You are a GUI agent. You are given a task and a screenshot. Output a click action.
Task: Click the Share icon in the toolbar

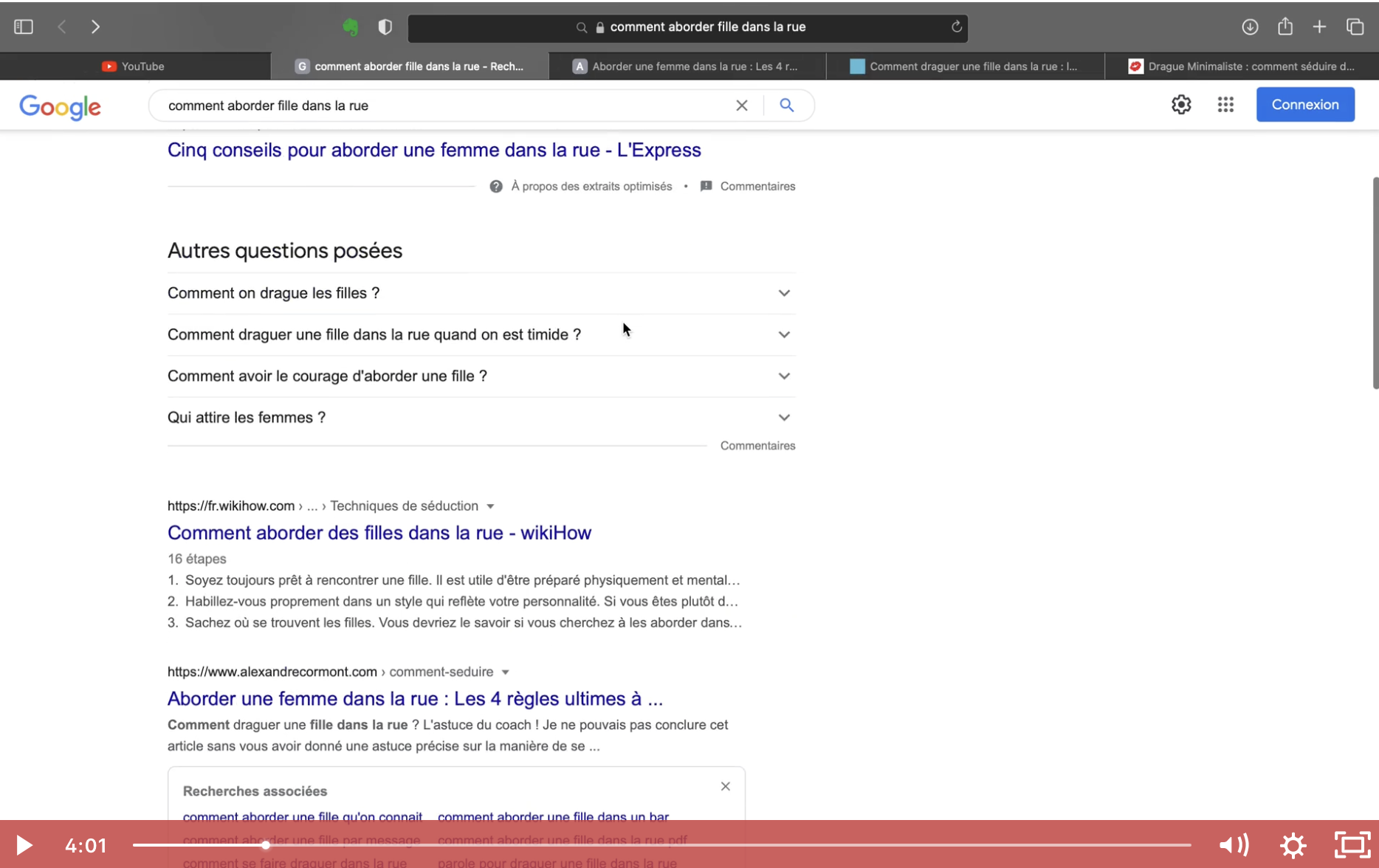click(x=1285, y=27)
